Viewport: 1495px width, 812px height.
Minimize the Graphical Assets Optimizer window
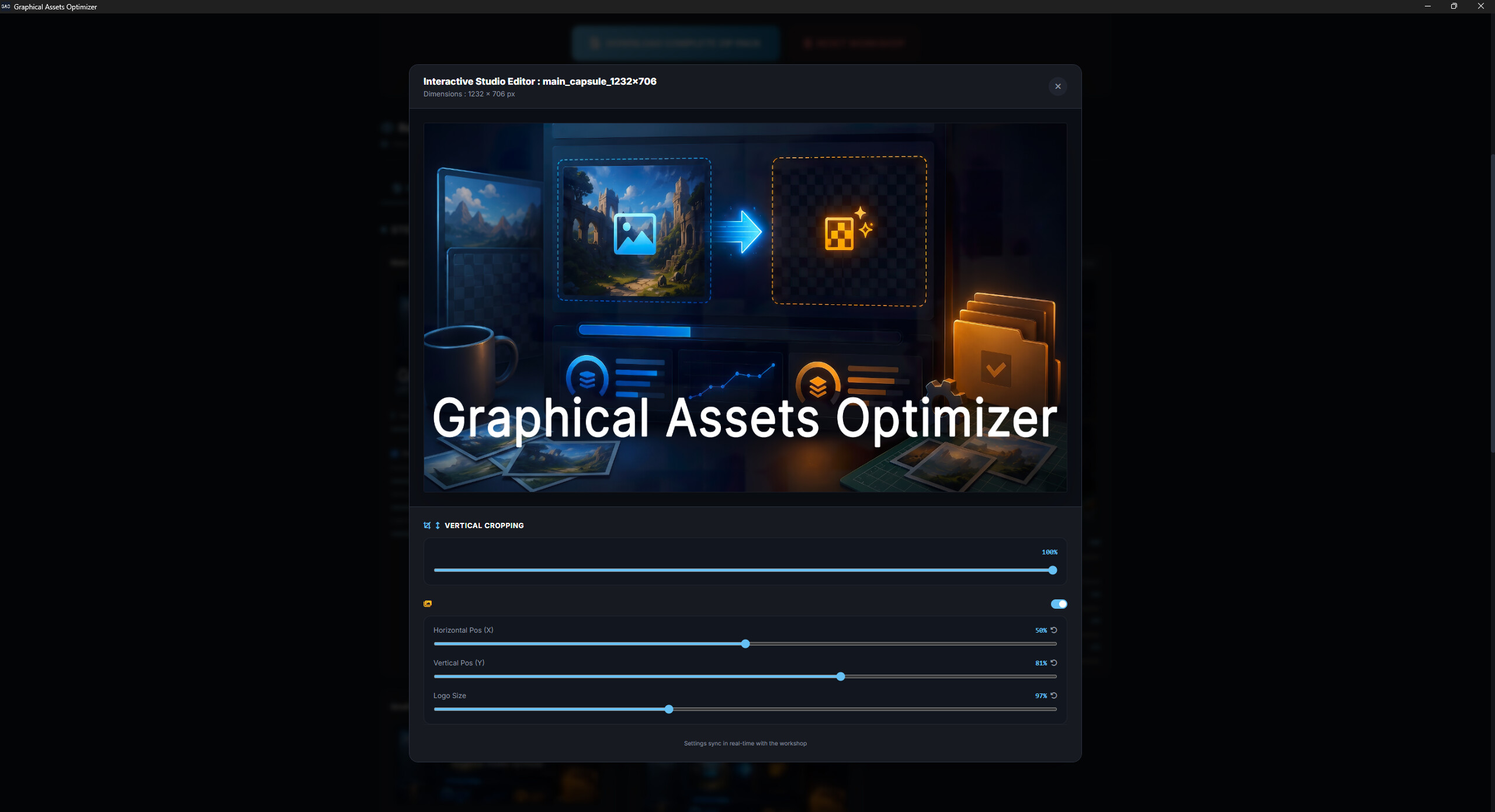click(x=1427, y=6)
